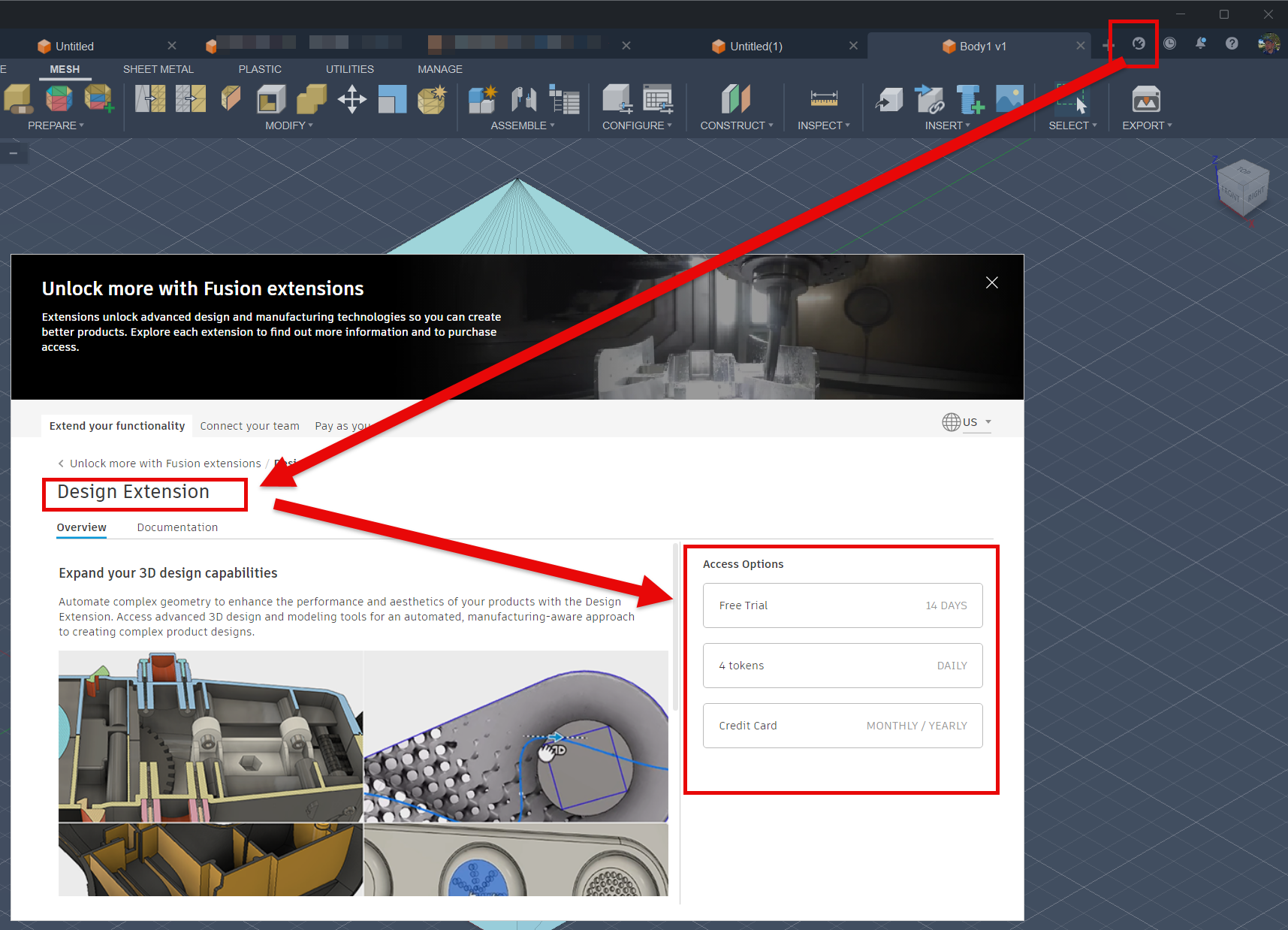Check the Job Status clock icon
Screen dimensions: 1288x930
click(1168, 44)
